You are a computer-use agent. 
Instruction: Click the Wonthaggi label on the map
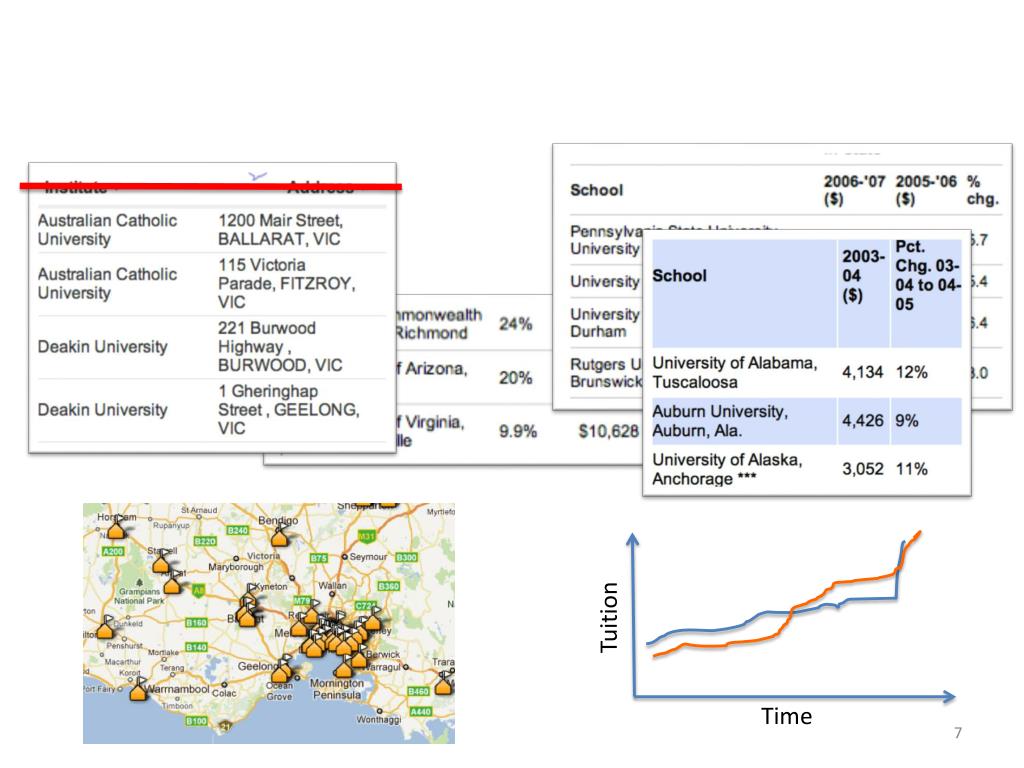[x=379, y=720]
